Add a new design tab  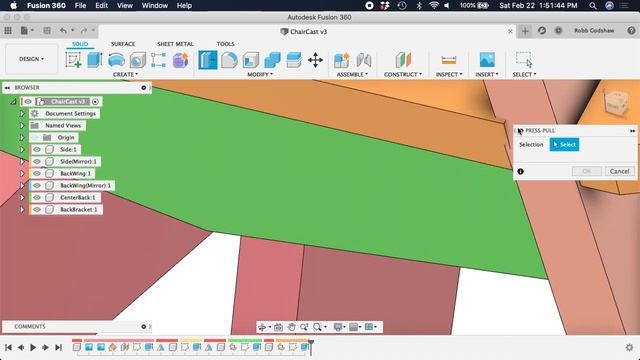(x=525, y=31)
